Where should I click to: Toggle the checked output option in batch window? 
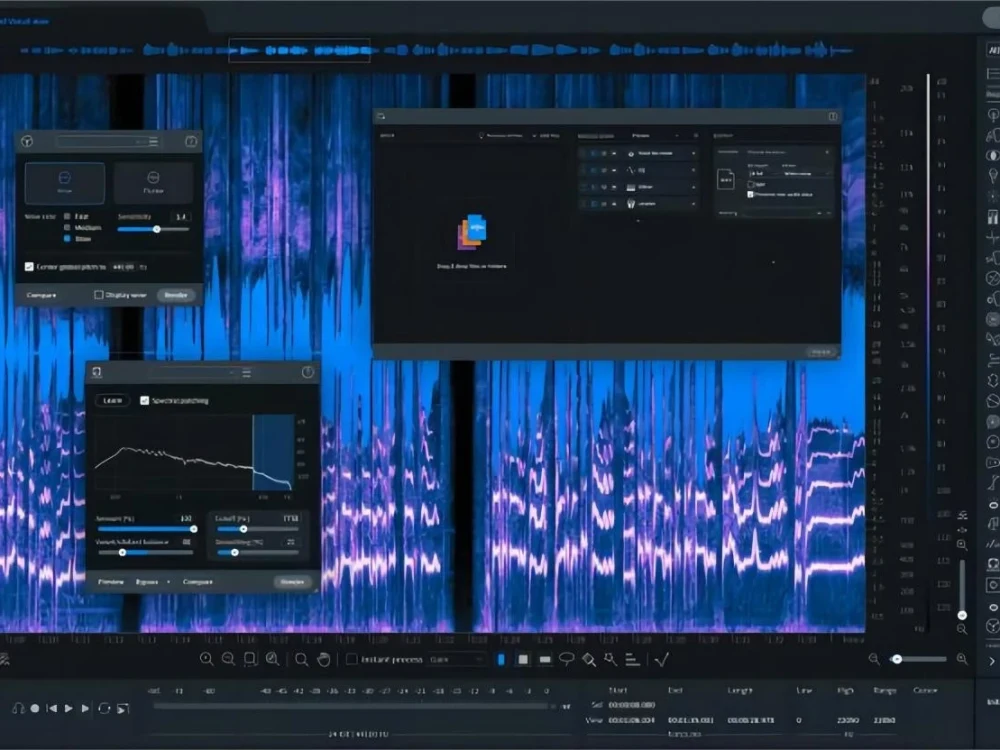pos(751,195)
